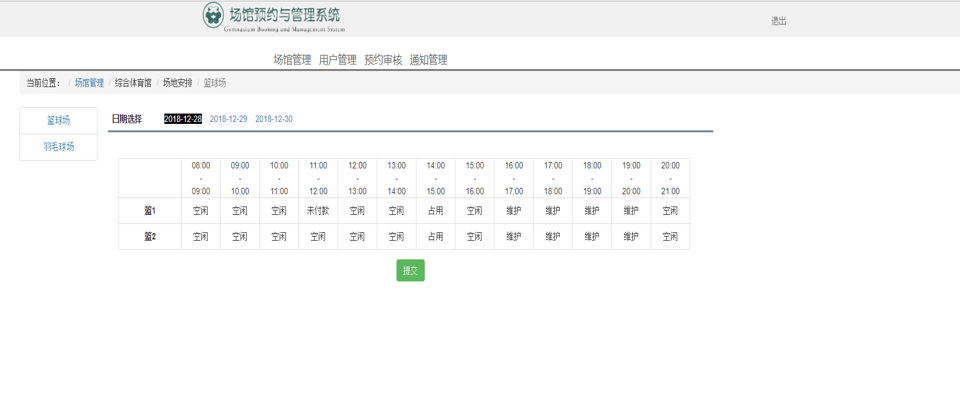The width and height of the screenshot is (960, 413).
Task: Click the gymnasium system logo icon
Action: (213, 15)
